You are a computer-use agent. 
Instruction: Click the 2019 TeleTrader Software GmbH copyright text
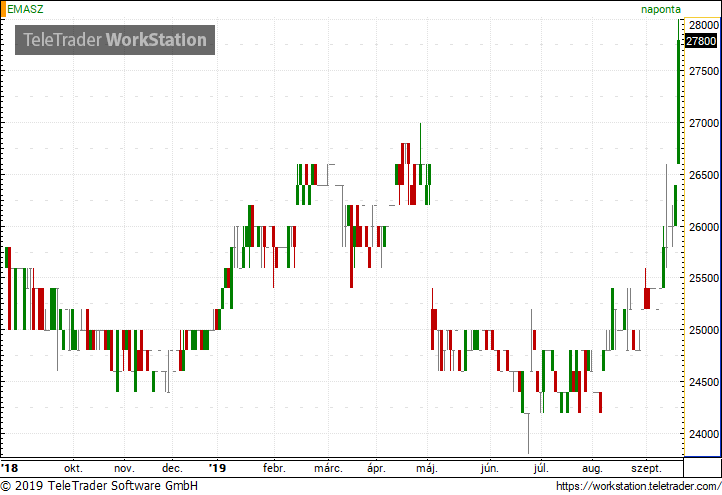tap(99, 486)
